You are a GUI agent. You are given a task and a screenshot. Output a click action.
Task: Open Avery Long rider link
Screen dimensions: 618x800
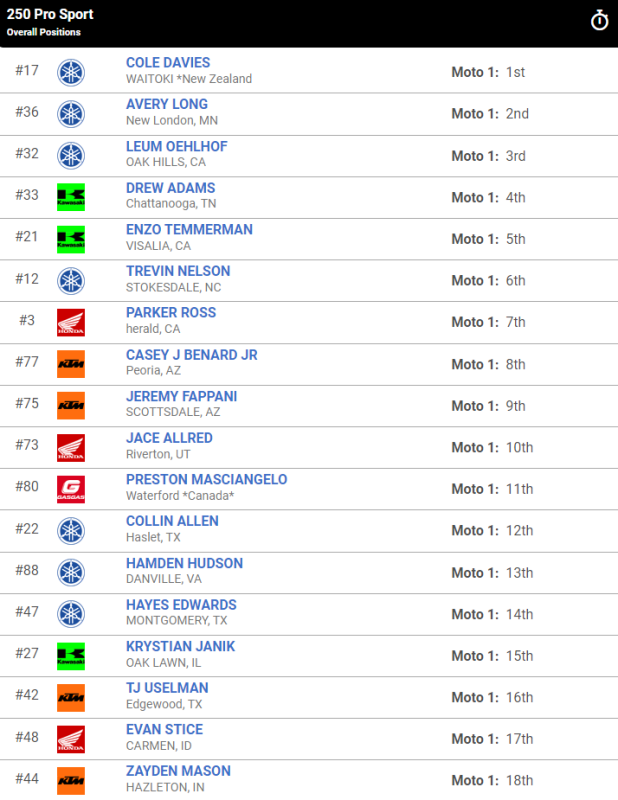click(167, 104)
